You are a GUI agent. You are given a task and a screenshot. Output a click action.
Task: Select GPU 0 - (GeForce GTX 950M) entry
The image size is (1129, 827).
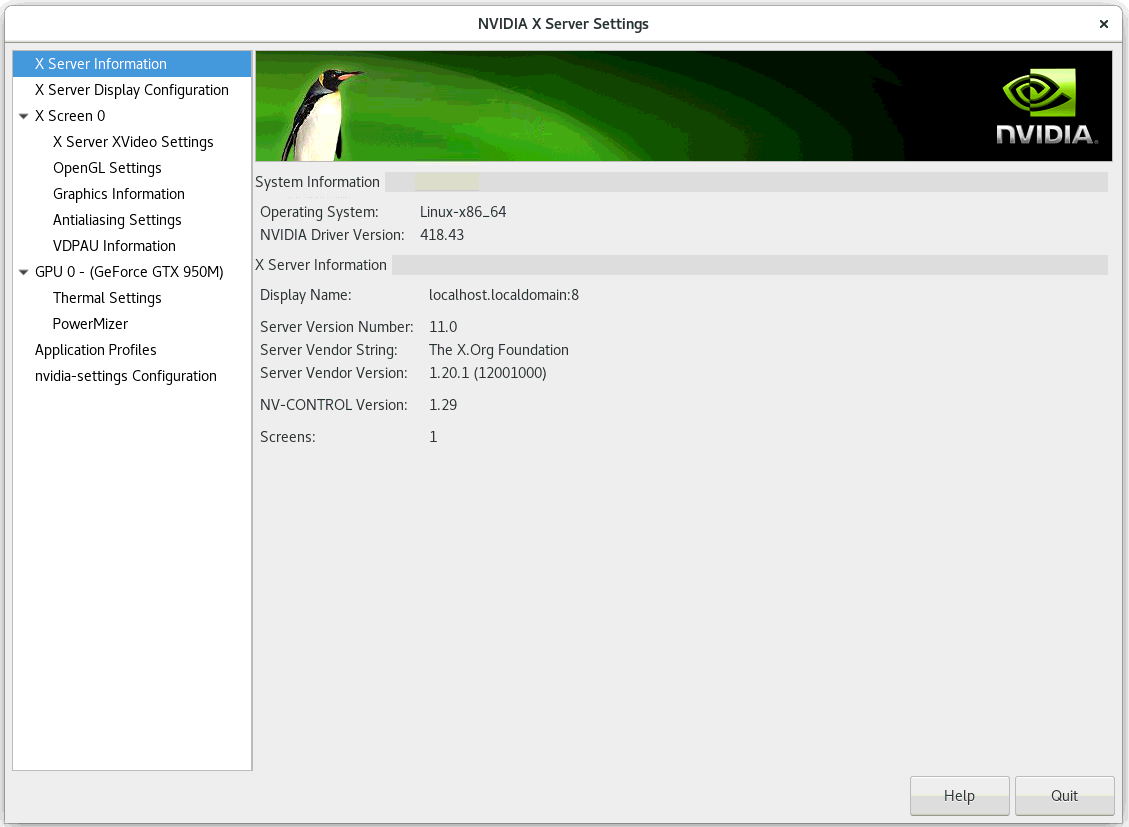(x=130, y=272)
